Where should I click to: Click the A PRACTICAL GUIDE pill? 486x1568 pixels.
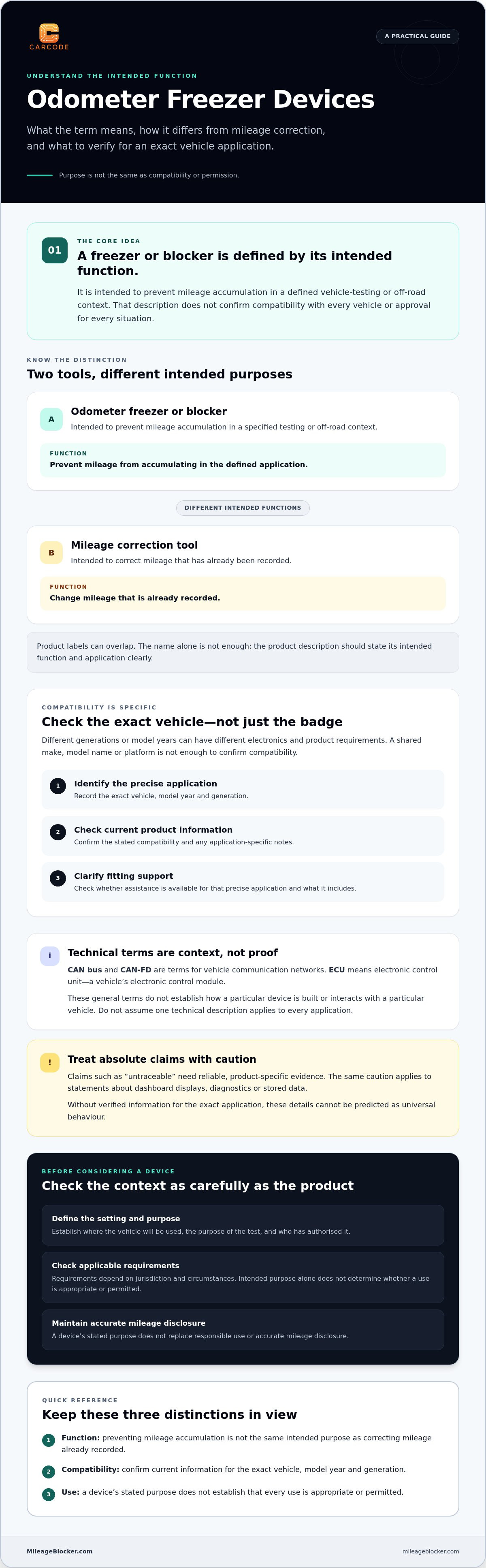click(x=417, y=36)
